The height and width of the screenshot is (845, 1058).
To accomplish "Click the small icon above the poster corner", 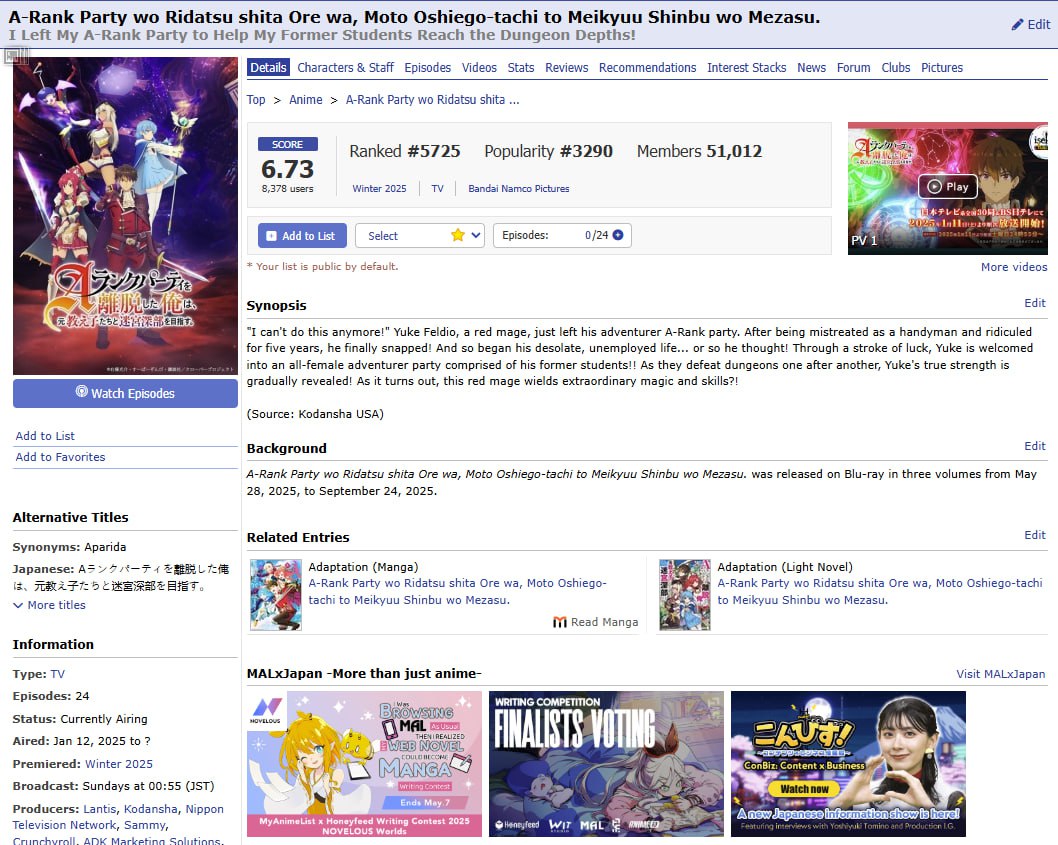I will coord(16,55).
